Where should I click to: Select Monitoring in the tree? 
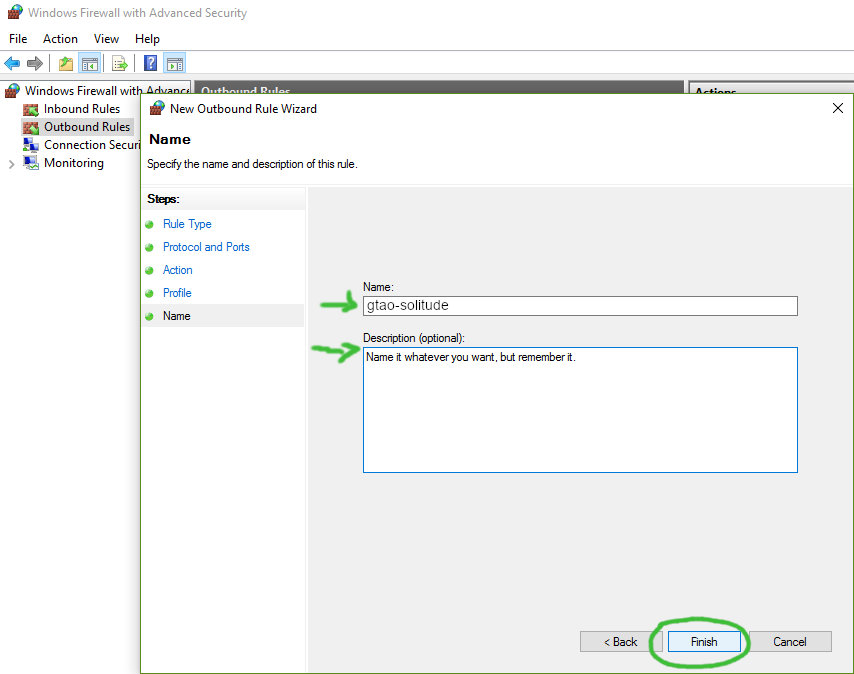(x=74, y=163)
